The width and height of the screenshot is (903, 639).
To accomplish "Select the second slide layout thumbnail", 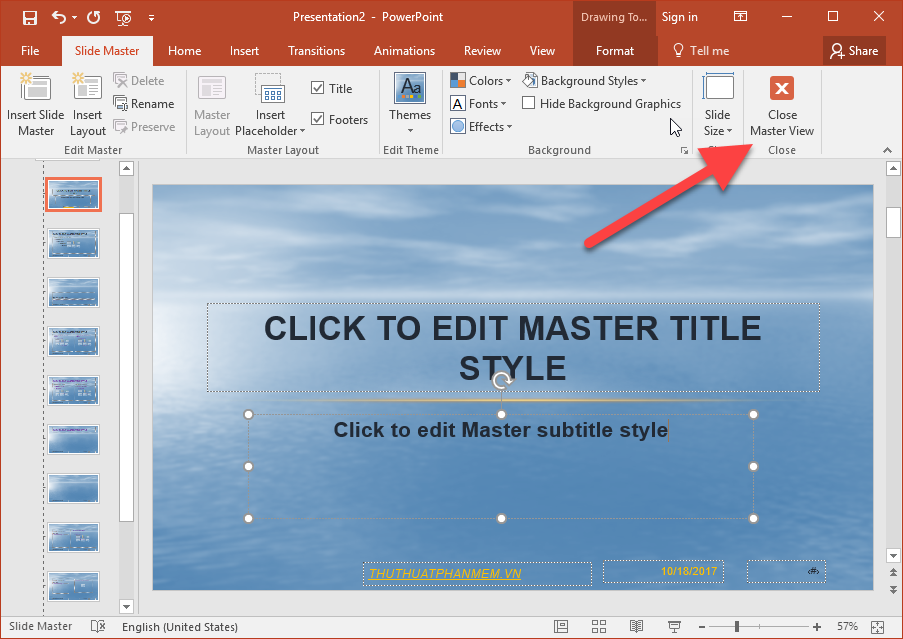I will pos(73,243).
